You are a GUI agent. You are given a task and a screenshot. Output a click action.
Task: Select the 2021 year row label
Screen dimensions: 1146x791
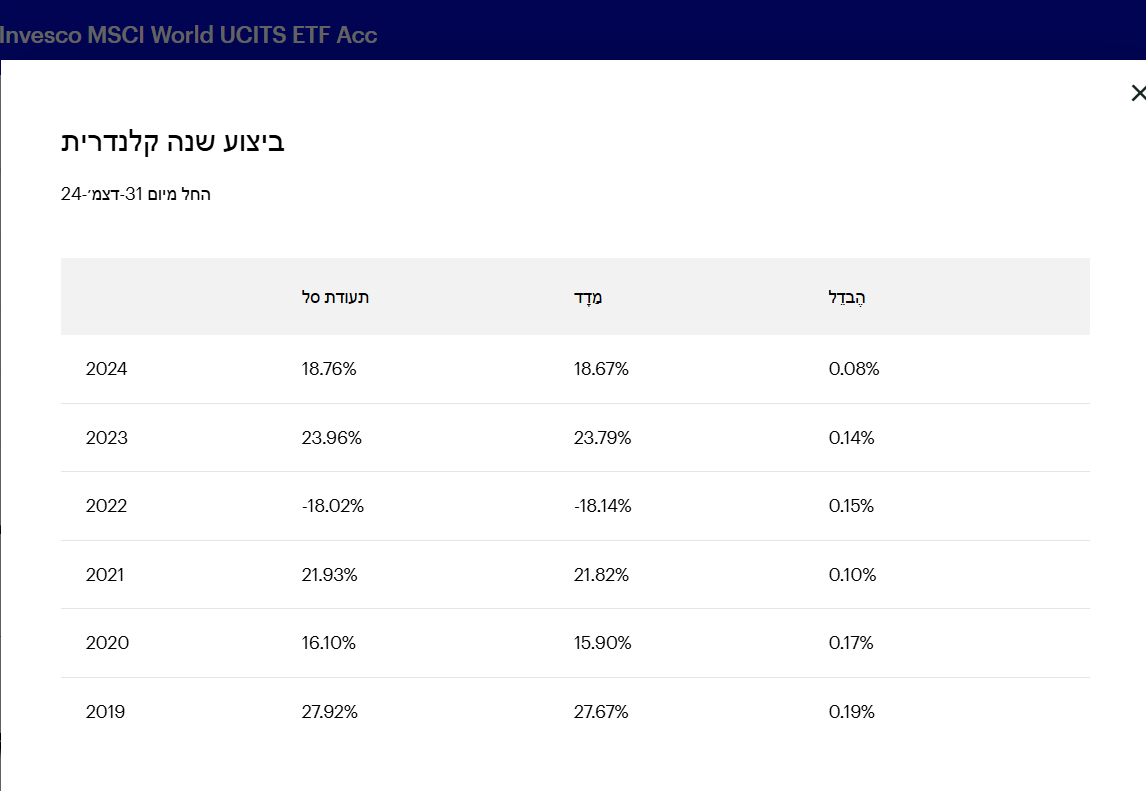[x=107, y=575]
